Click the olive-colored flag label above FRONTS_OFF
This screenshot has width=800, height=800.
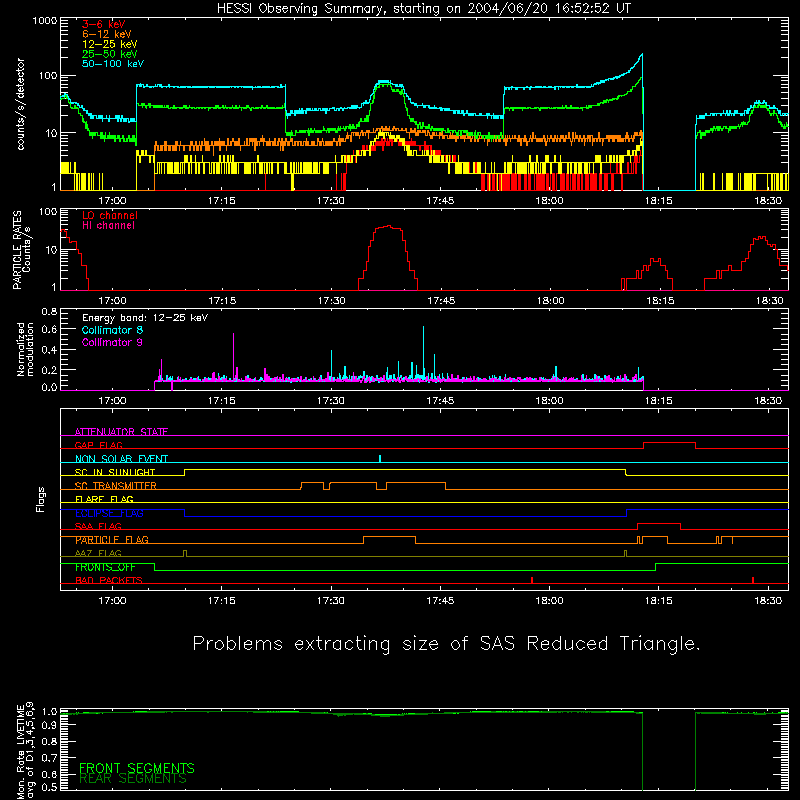pyautogui.click(x=98, y=553)
